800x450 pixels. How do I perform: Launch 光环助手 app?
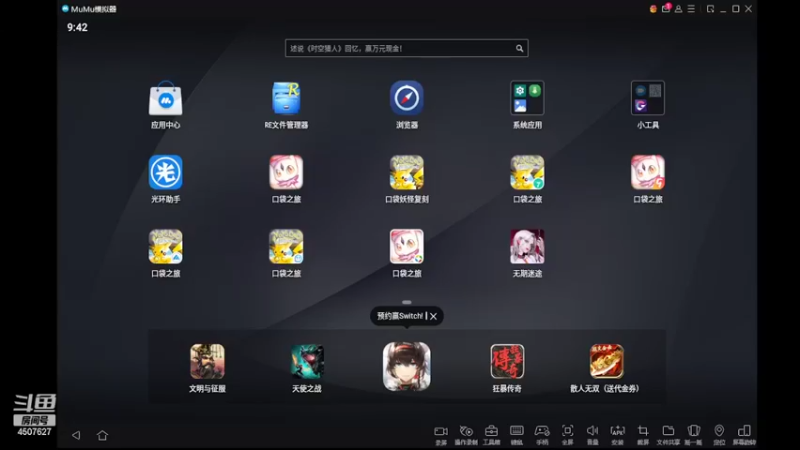[165, 172]
